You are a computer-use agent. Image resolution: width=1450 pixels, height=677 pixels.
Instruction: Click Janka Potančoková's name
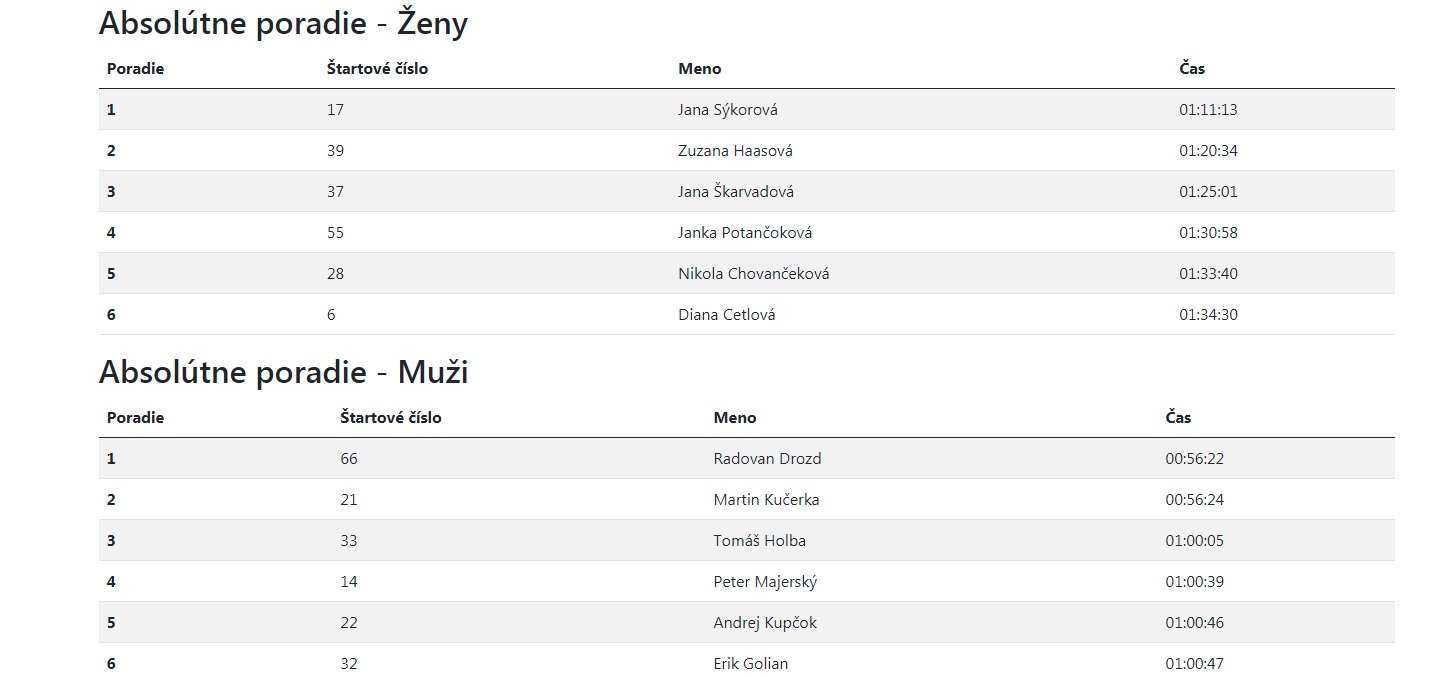744,233
